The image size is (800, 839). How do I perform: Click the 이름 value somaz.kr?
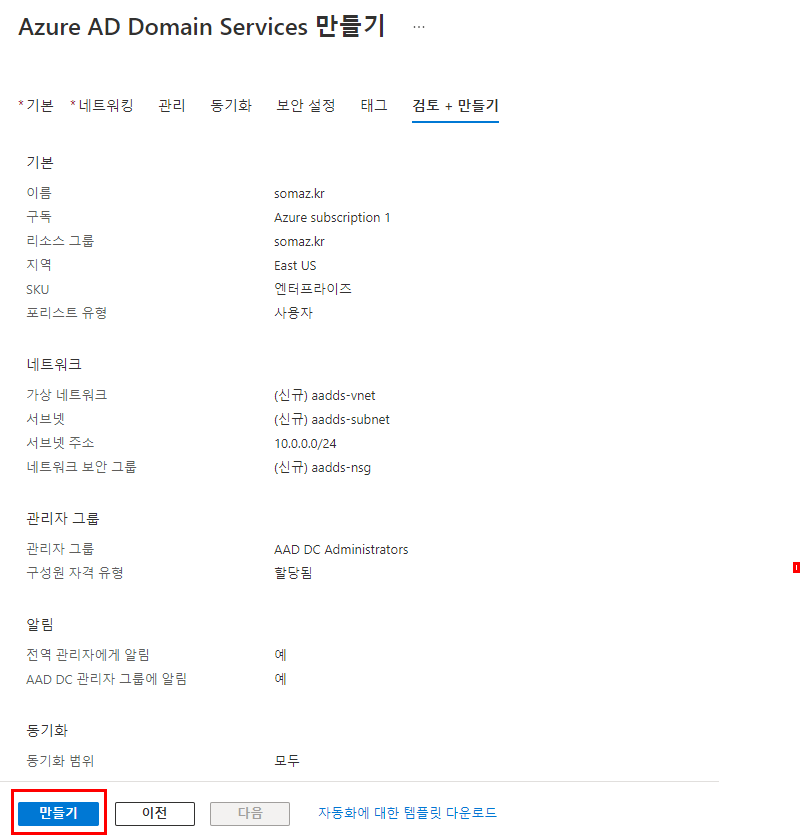click(299, 193)
